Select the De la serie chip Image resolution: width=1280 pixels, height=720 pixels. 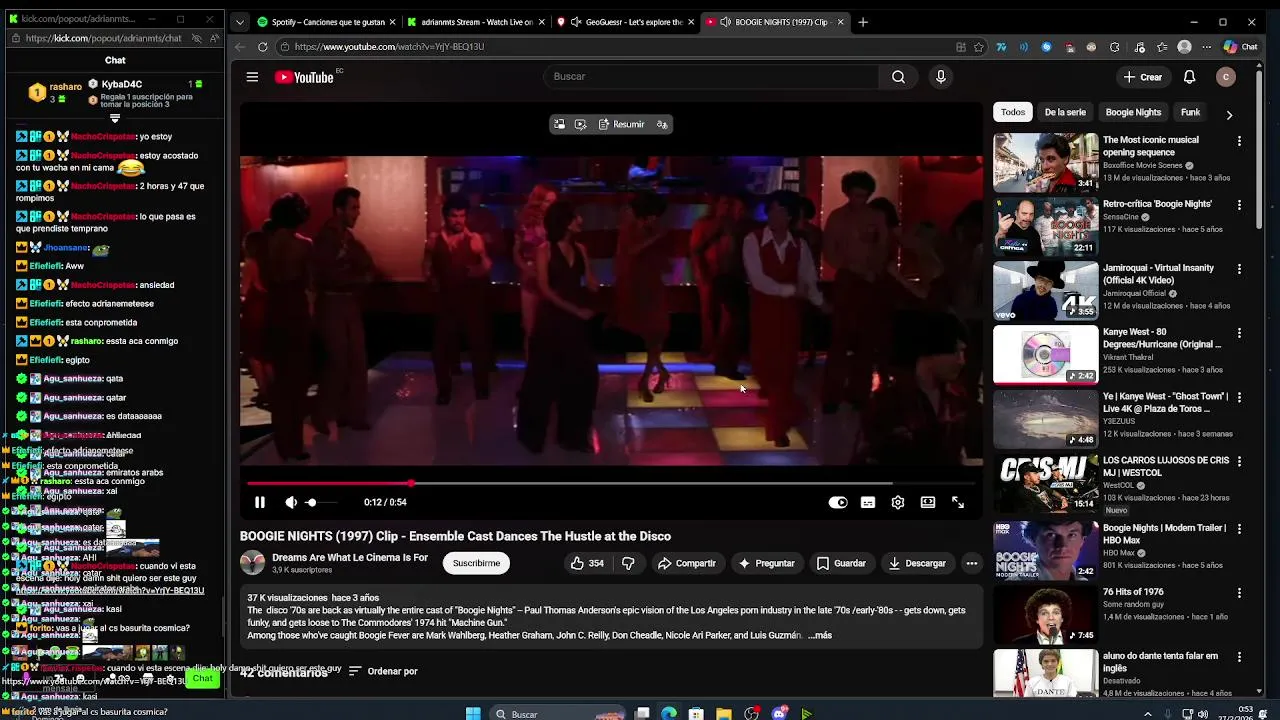coord(1065,113)
